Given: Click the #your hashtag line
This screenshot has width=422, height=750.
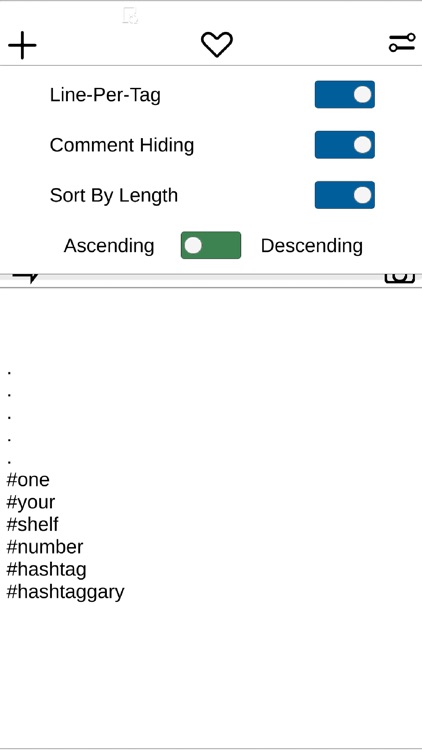Looking at the screenshot, I should coord(31,502).
